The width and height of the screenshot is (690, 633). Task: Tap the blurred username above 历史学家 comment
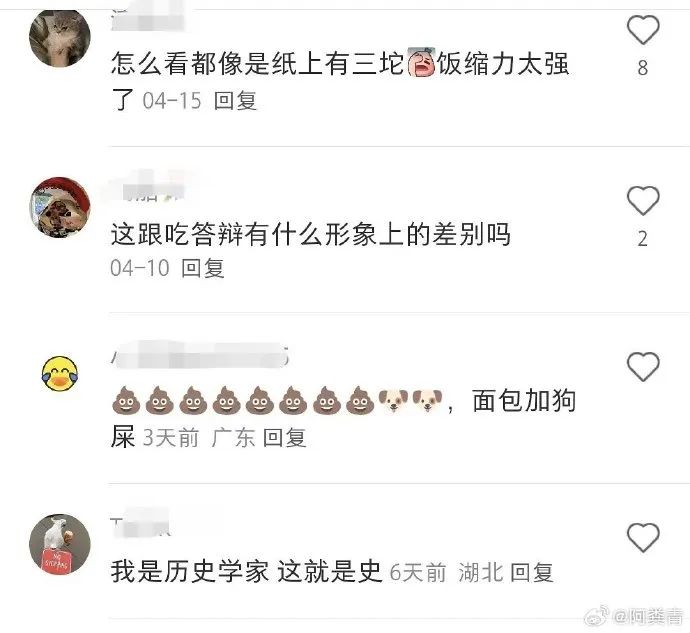pos(140,525)
